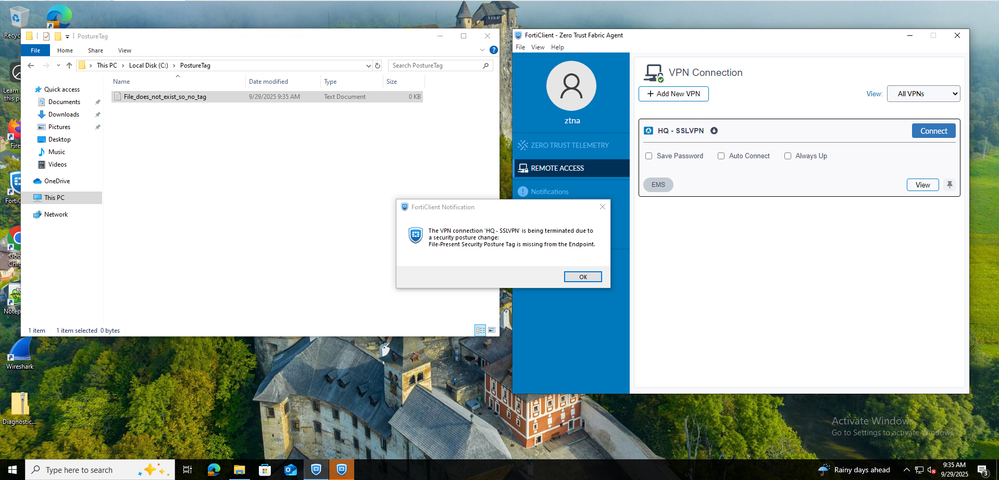The image size is (999, 480).
Task: Open the All VPNs view dropdown
Action: click(923, 93)
